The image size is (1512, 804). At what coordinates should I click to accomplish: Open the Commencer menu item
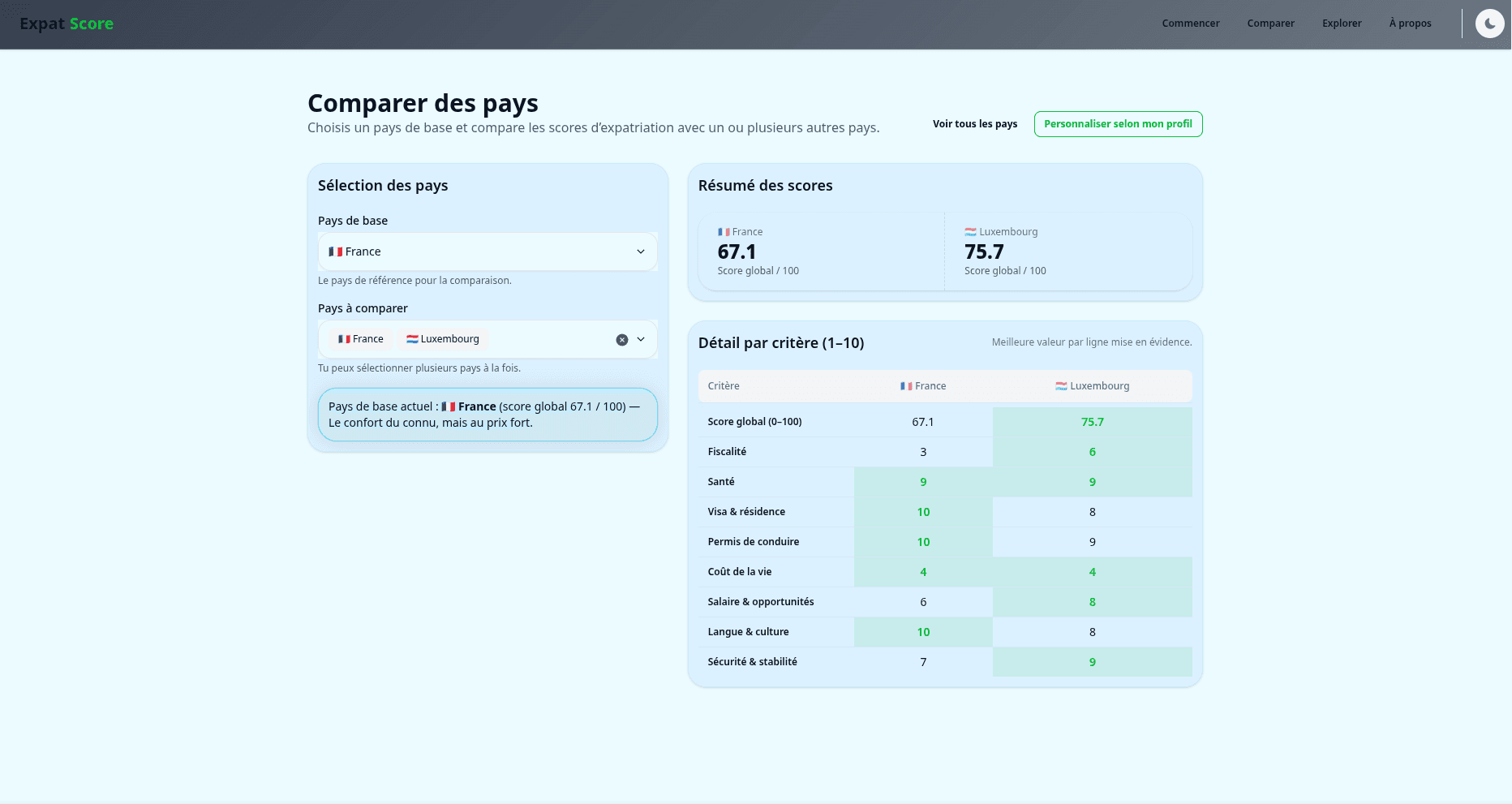[1190, 24]
